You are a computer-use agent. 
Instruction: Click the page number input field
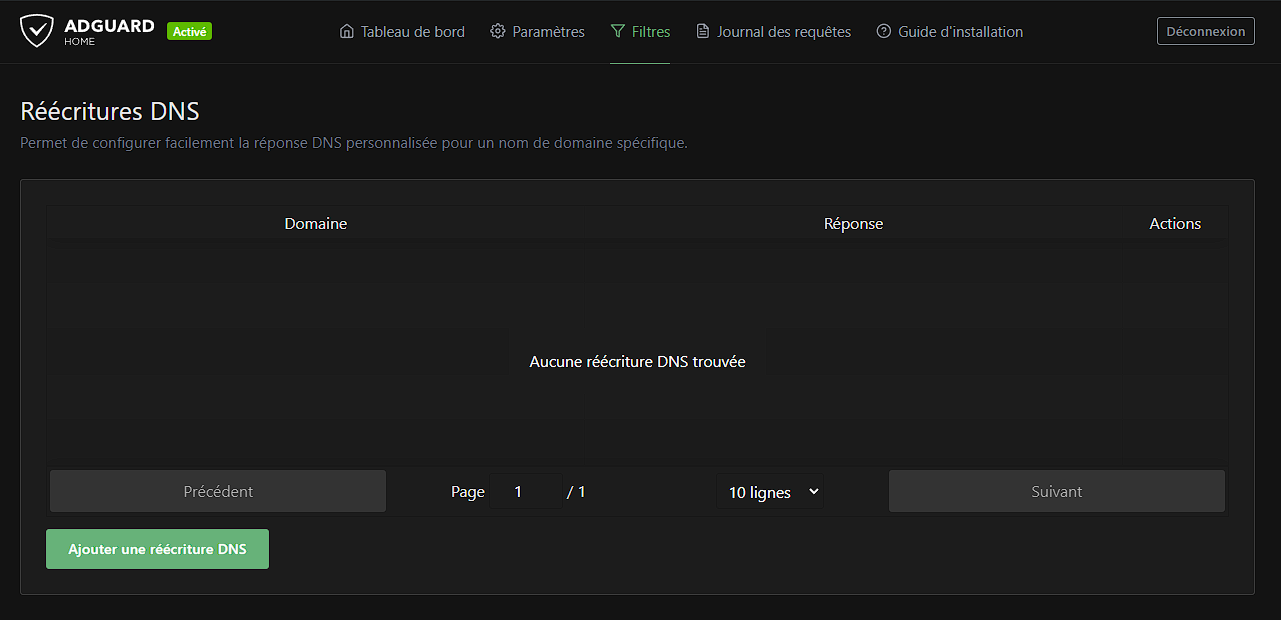point(526,492)
